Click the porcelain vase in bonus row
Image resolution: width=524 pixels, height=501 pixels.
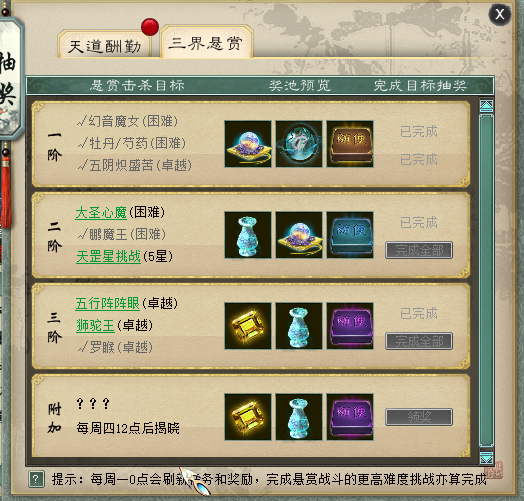pos(299,417)
